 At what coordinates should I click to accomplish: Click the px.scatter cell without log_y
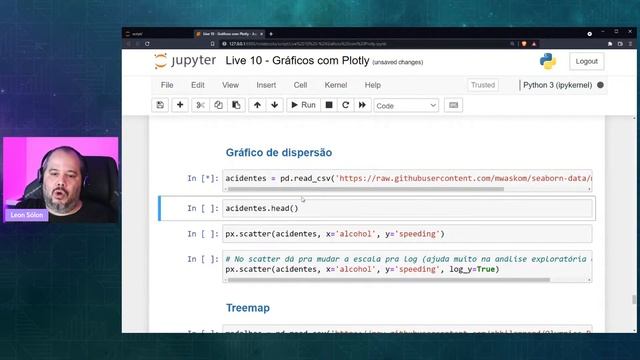(x=407, y=234)
